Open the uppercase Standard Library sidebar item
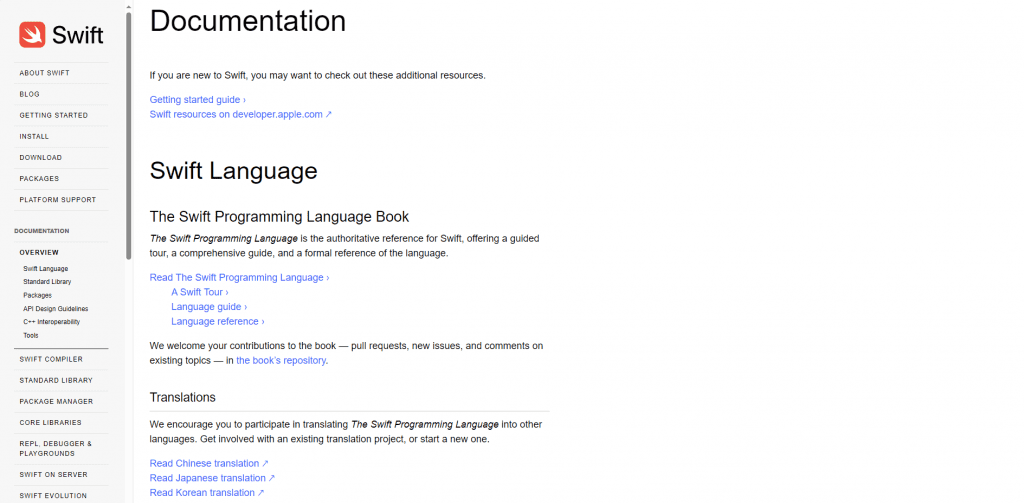 point(56,380)
